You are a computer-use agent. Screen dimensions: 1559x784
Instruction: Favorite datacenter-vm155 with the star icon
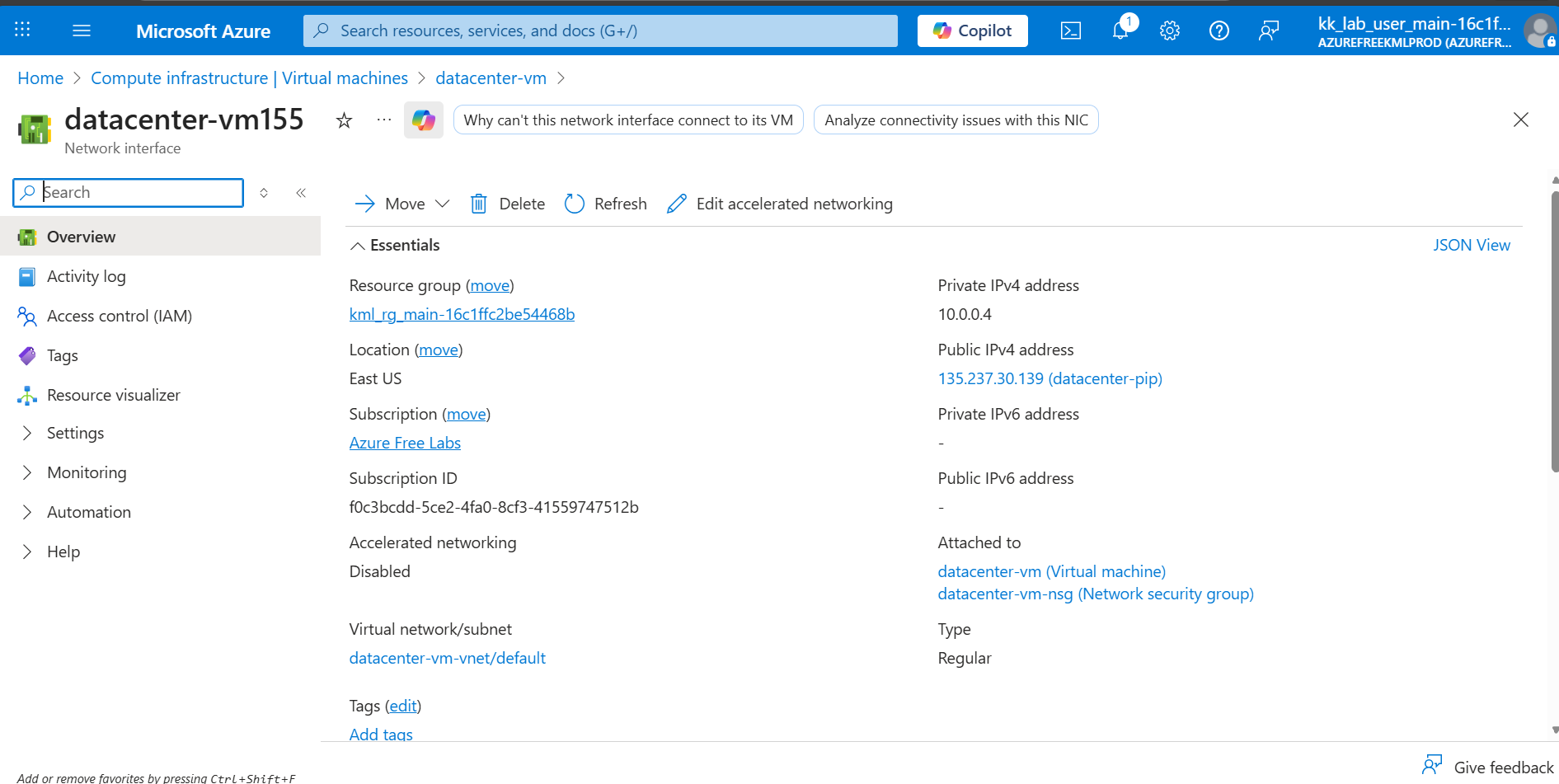tap(345, 120)
